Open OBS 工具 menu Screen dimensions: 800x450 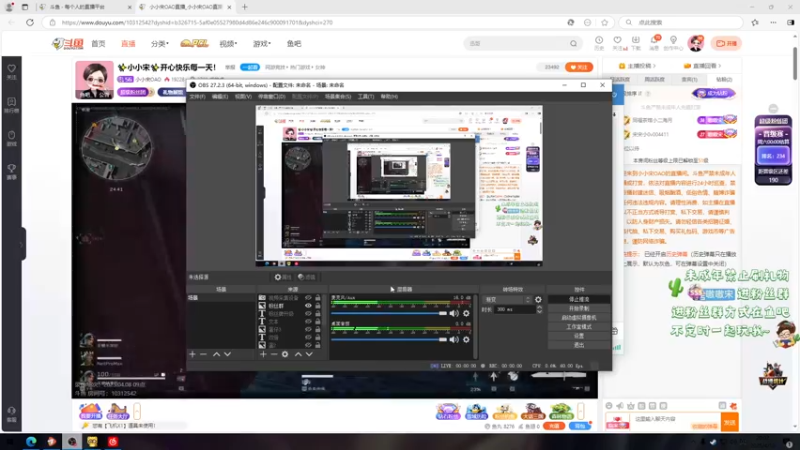tap(365, 96)
